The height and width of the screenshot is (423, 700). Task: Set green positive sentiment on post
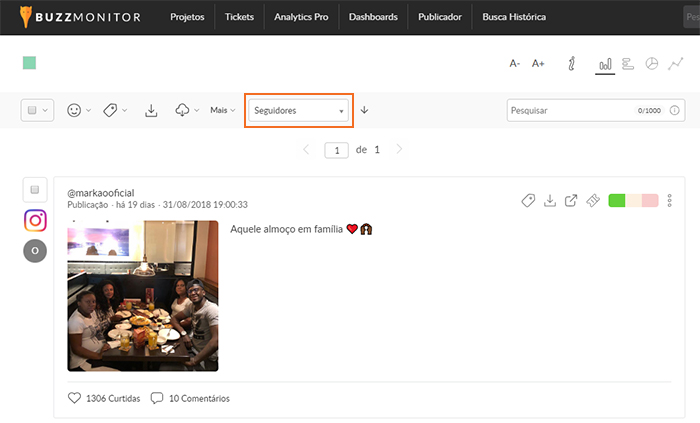[617, 201]
